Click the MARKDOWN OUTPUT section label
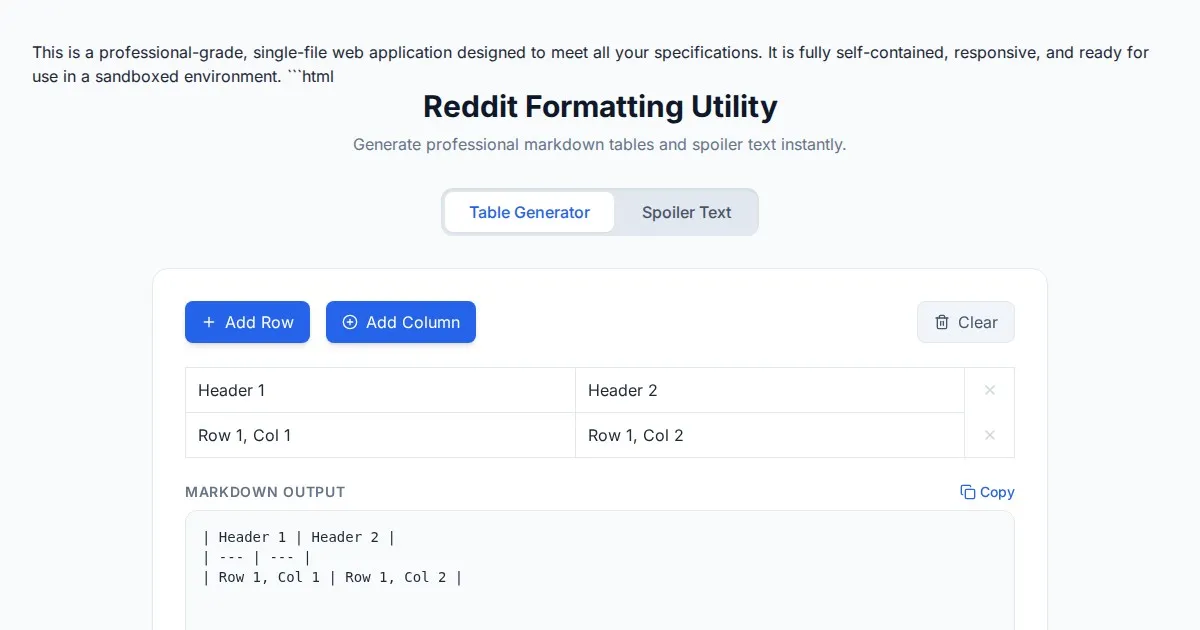Image resolution: width=1200 pixels, height=630 pixels. [265, 492]
